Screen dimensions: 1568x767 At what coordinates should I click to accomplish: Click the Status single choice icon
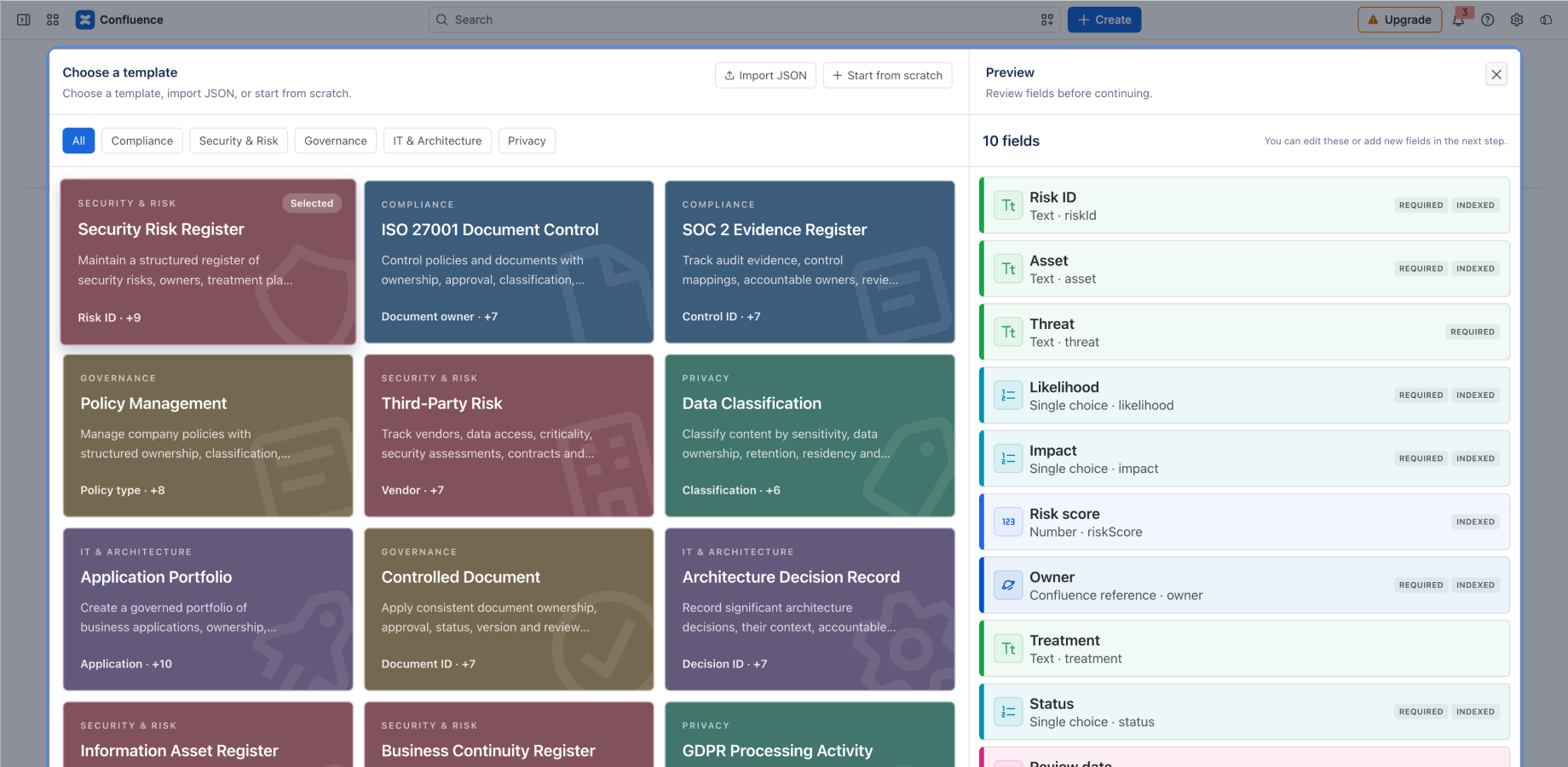pyautogui.click(x=1008, y=712)
